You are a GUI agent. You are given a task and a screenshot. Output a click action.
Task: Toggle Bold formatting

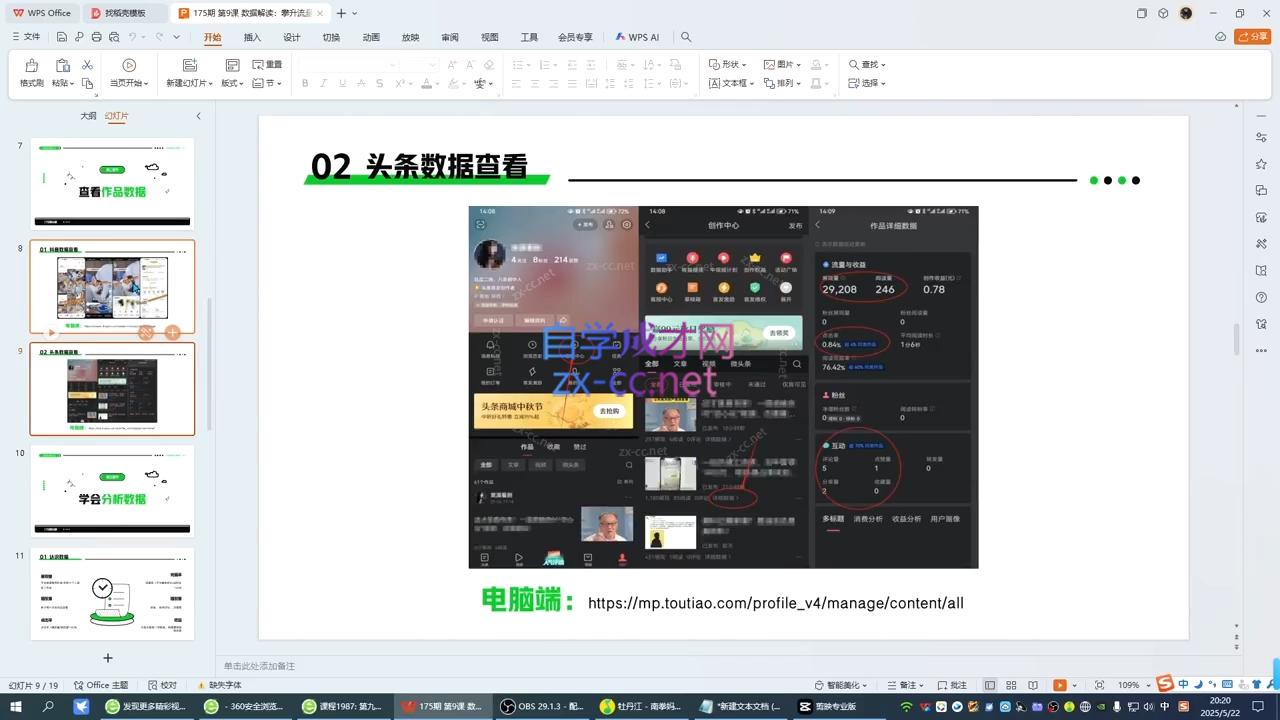[305, 83]
